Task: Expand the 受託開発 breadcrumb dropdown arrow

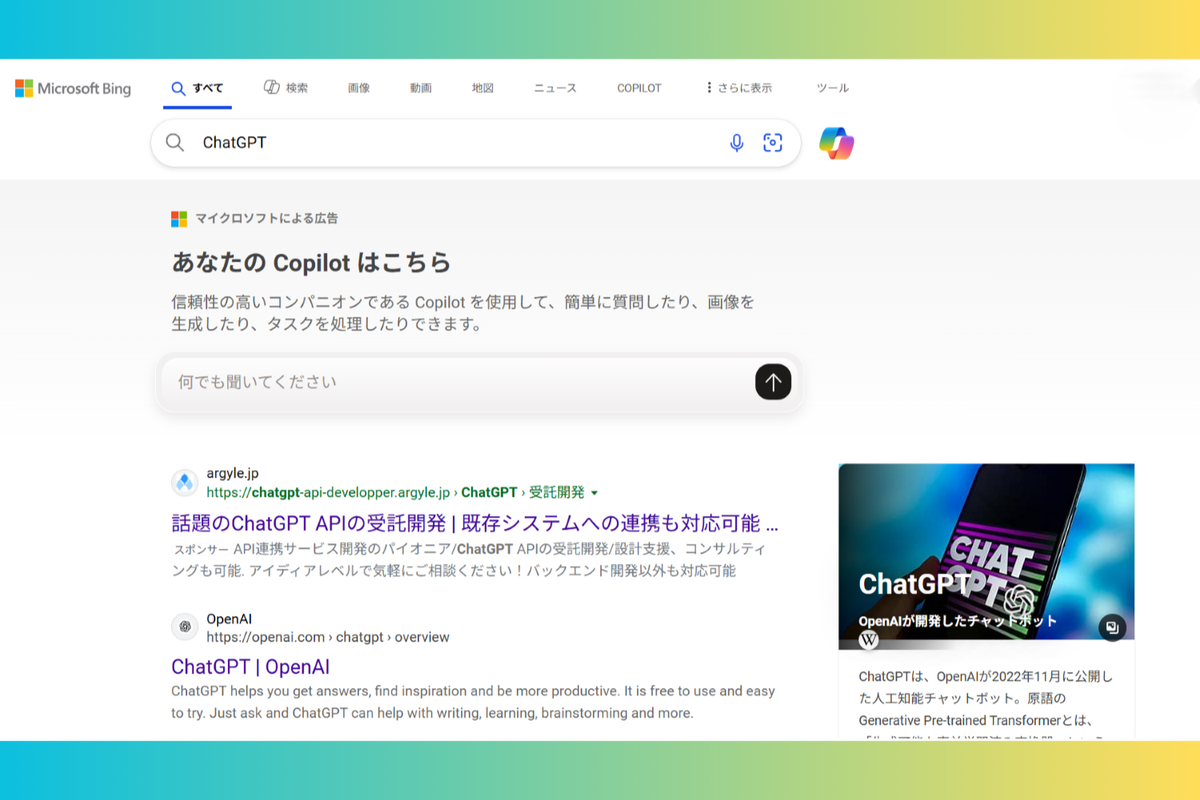Action: (x=594, y=492)
